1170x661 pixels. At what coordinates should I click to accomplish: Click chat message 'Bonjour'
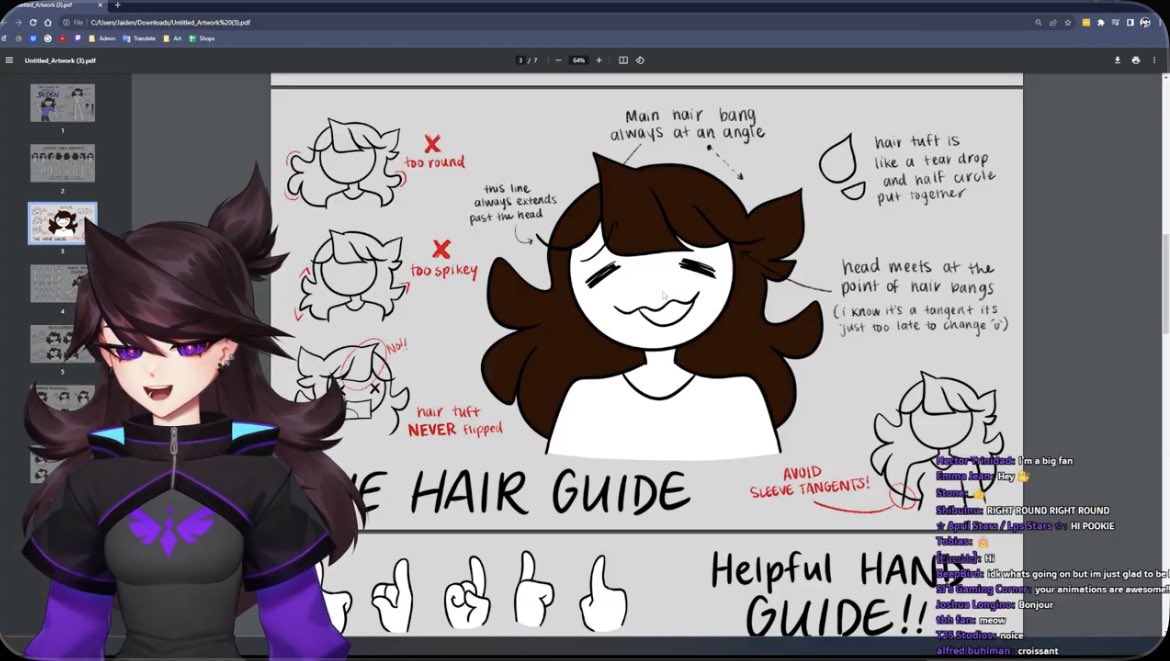[1036, 604]
